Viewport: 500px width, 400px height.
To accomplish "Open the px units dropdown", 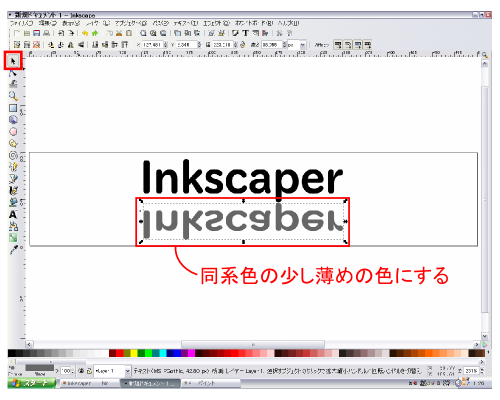I will click(303, 45).
